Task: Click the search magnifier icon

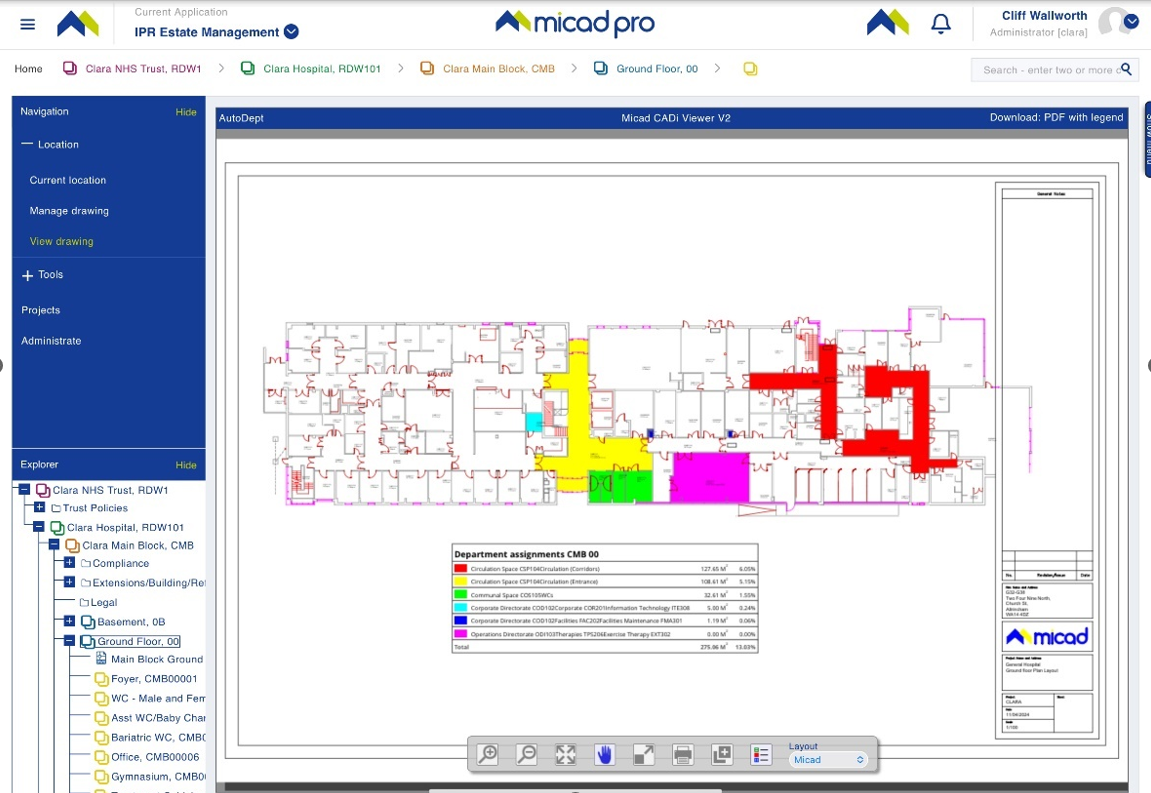Action: 1126,69
